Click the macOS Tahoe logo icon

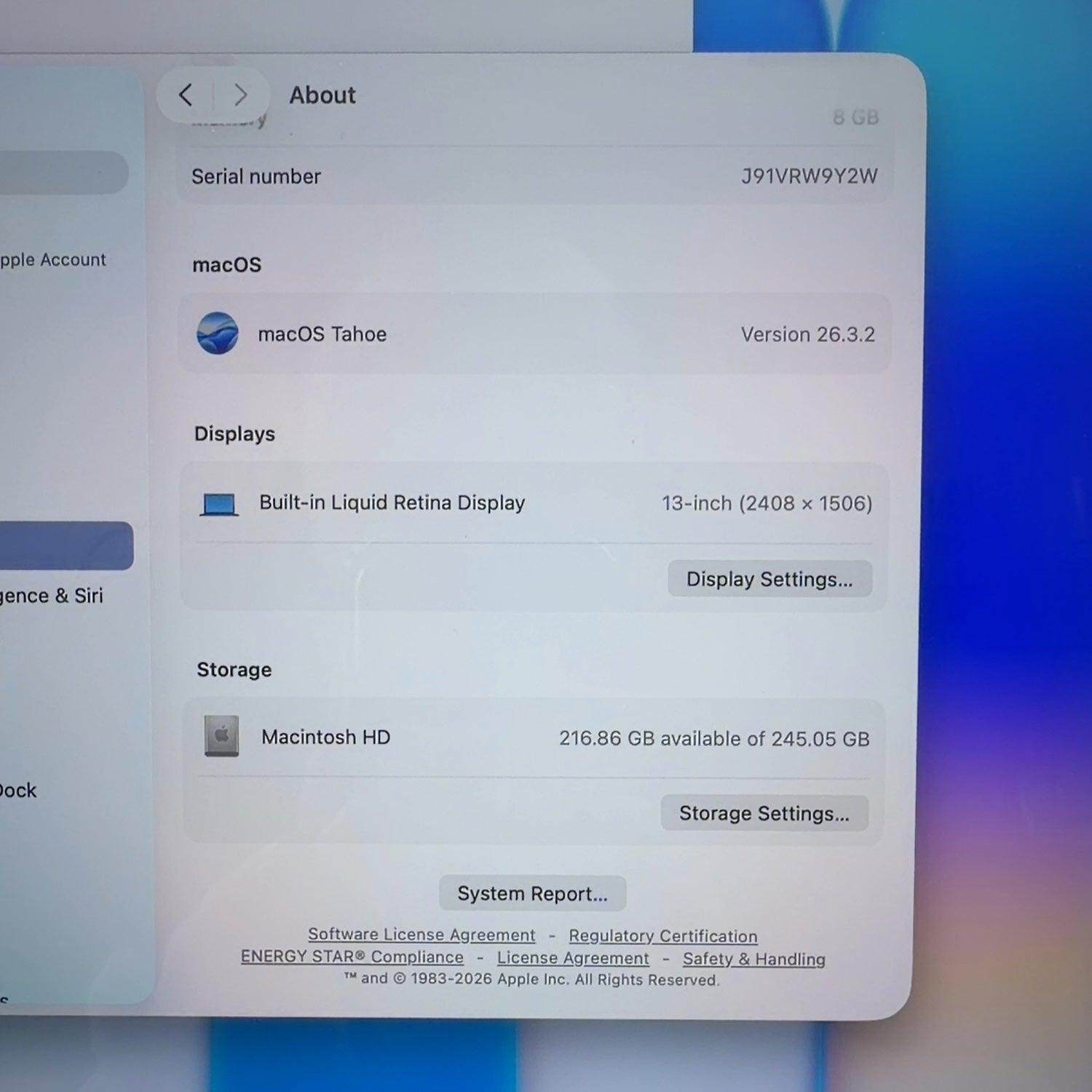218,333
